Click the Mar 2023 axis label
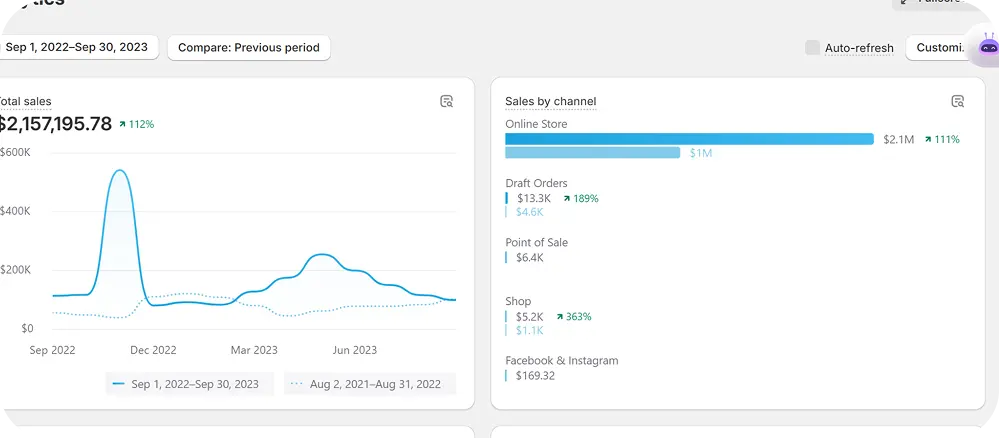Image resolution: width=999 pixels, height=438 pixels. pyautogui.click(x=254, y=350)
